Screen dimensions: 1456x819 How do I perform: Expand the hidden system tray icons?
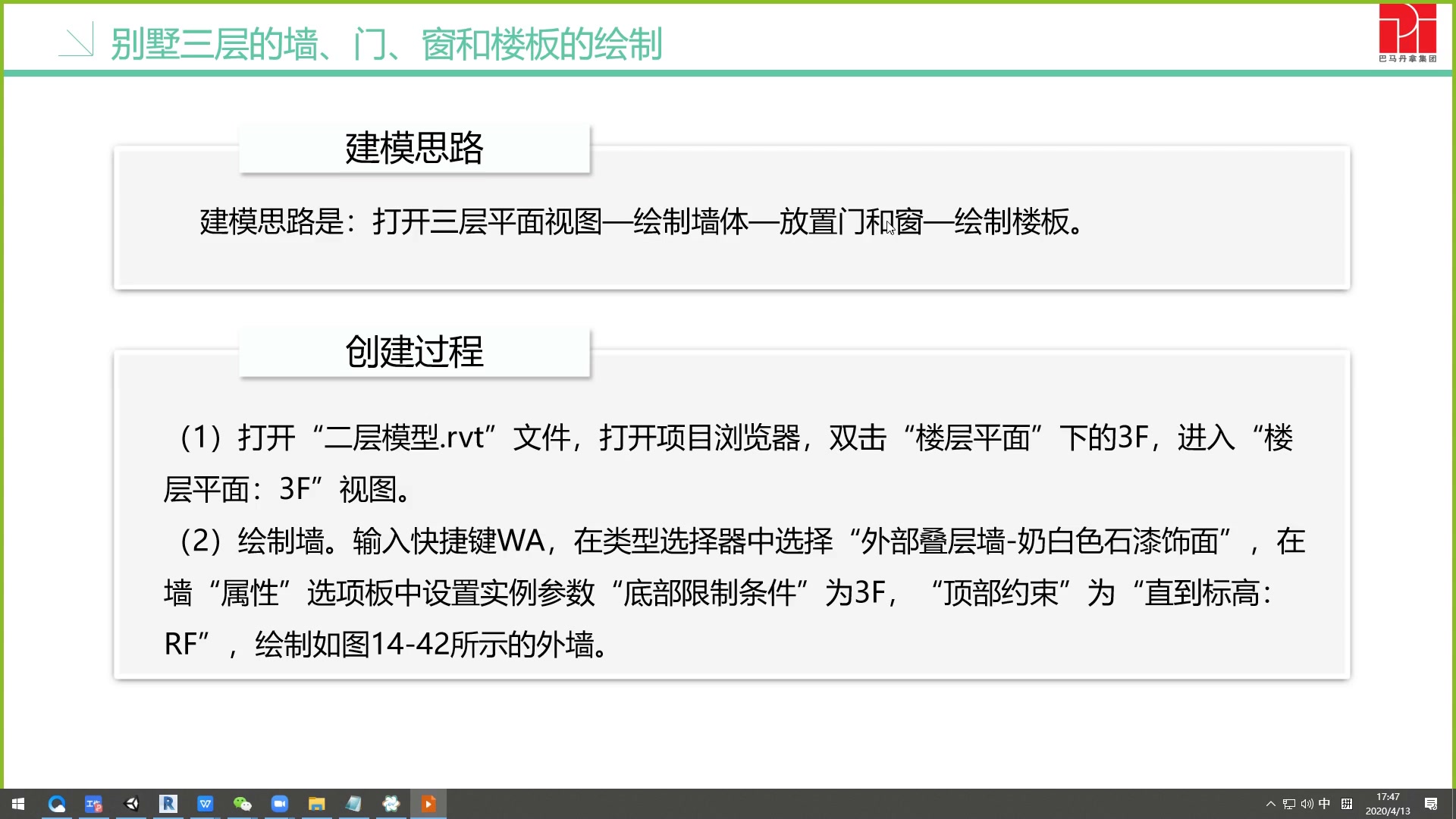[x=1271, y=804]
